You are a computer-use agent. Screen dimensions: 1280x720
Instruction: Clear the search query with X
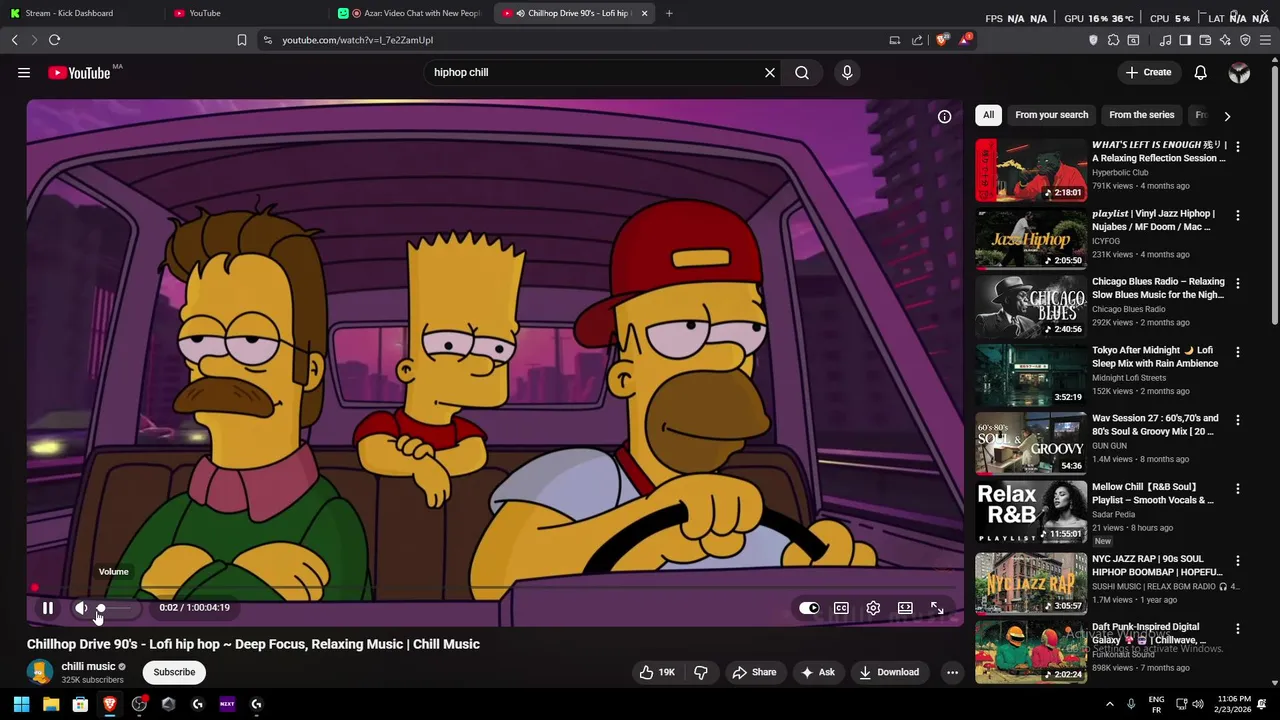770,72
